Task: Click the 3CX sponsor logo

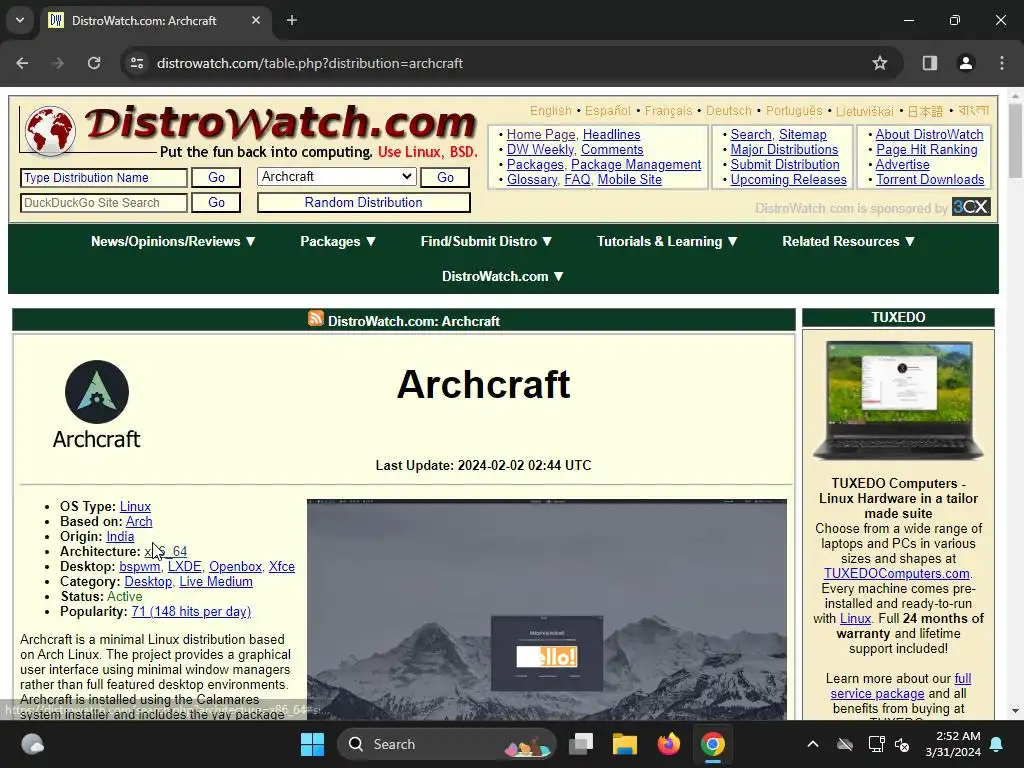Action: [971, 207]
